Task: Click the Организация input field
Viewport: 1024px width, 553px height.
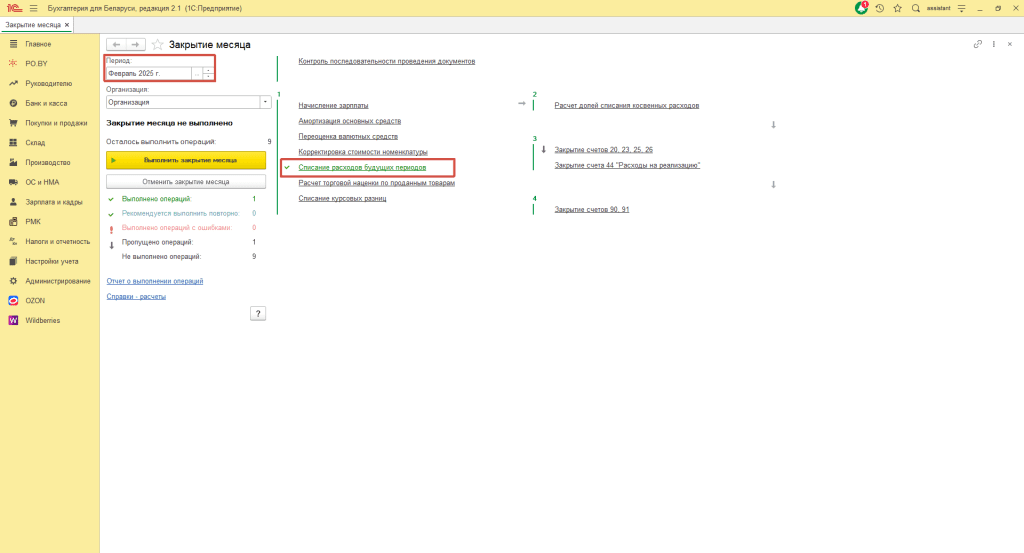Action: click(183, 103)
